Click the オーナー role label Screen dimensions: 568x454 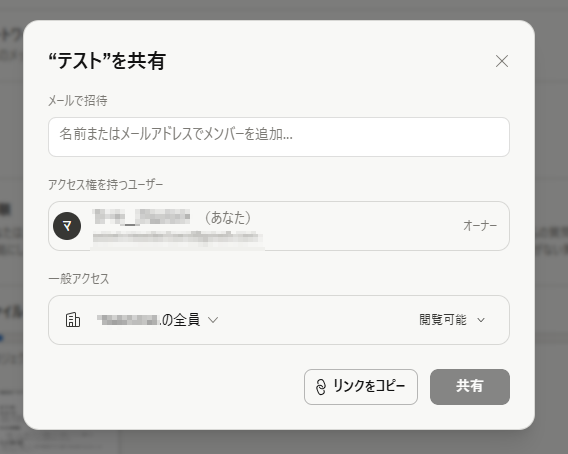[480, 226]
